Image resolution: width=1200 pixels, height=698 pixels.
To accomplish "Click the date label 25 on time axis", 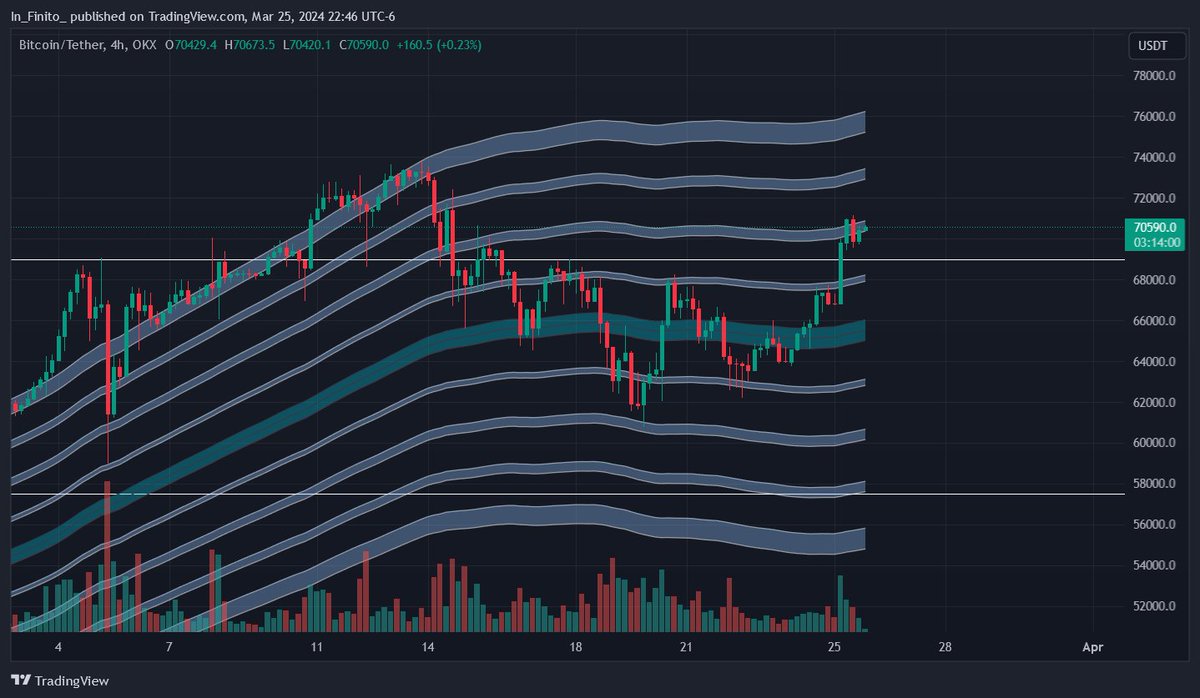I will point(834,647).
